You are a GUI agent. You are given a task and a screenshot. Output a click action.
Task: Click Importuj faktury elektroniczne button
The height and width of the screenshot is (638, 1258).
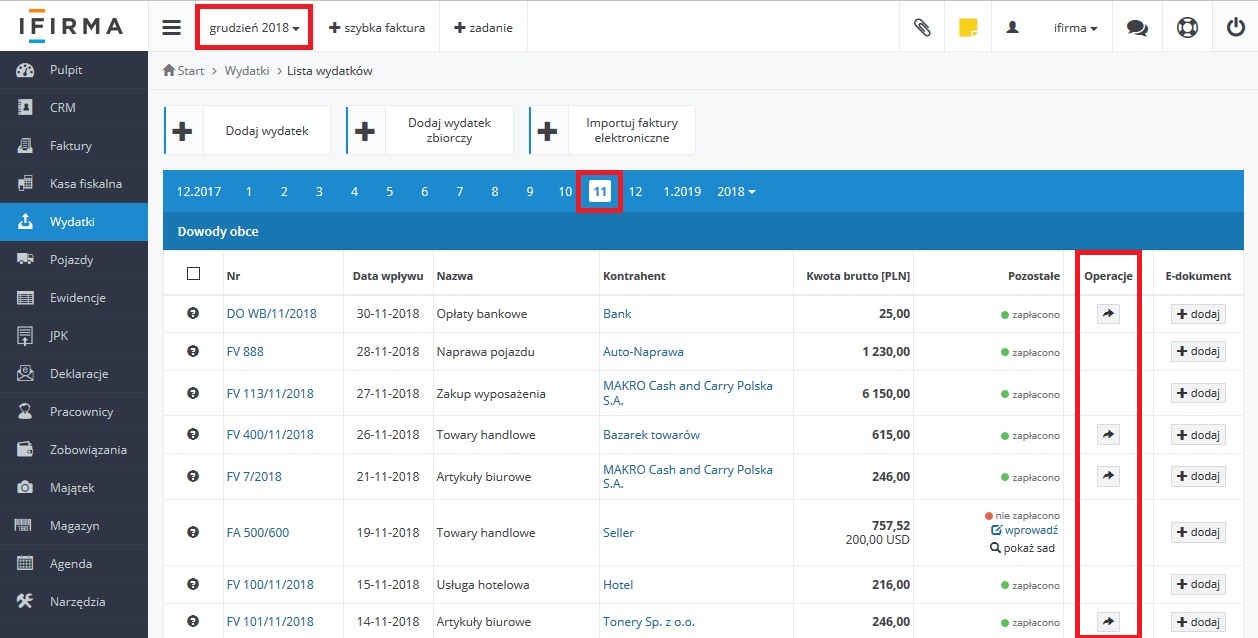coord(612,131)
